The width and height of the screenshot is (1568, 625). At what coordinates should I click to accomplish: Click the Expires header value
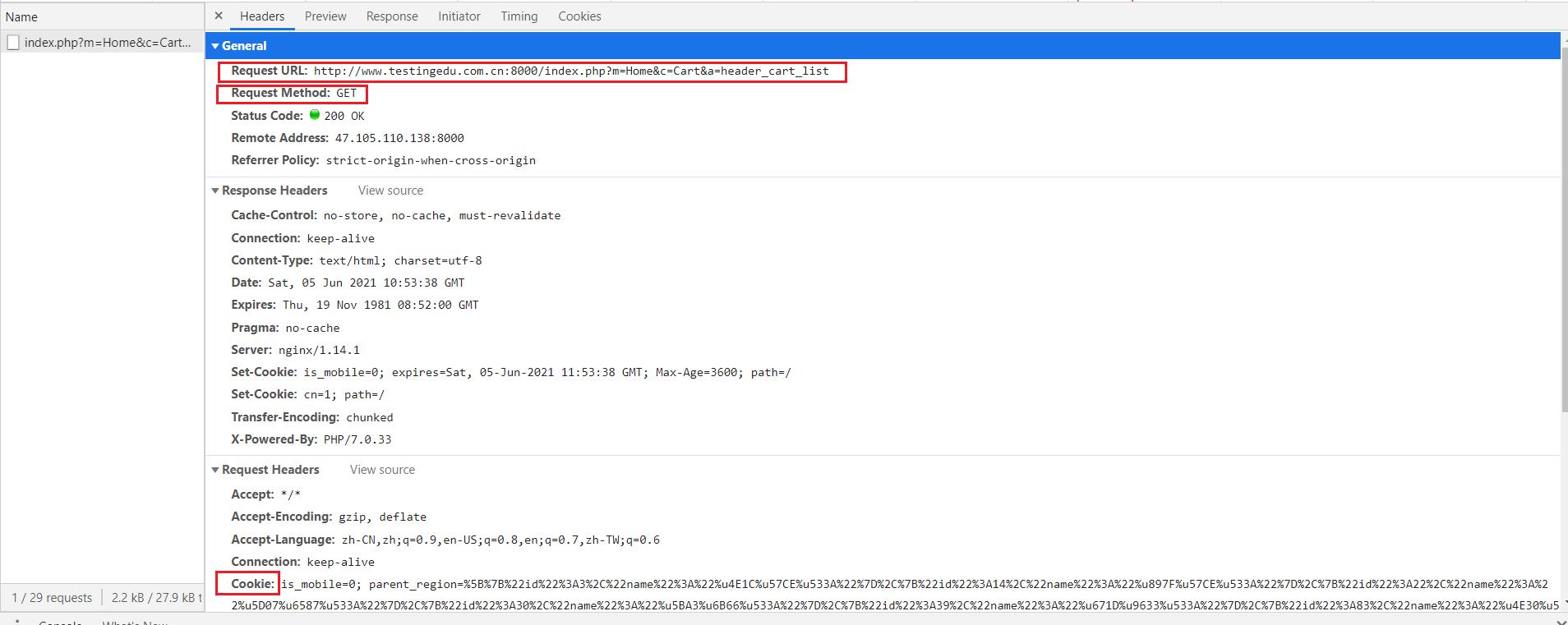click(x=380, y=306)
